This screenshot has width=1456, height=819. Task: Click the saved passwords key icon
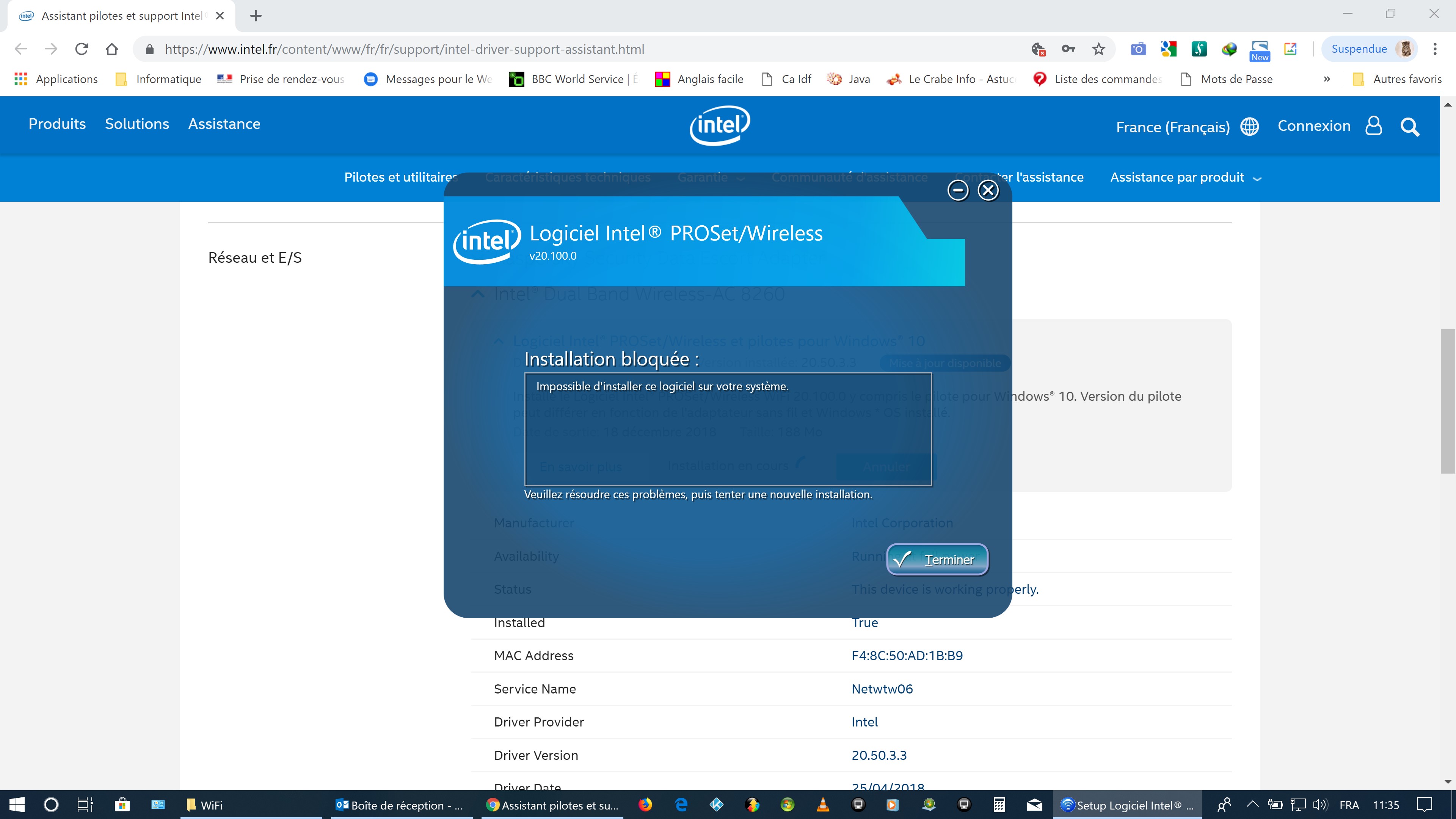[x=1068, y=49]
